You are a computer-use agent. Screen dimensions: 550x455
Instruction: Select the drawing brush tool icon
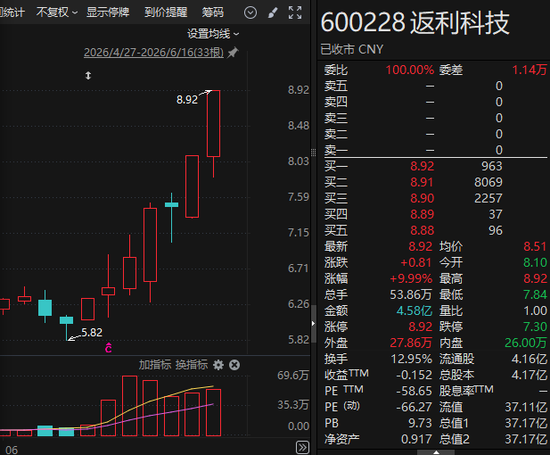click(x=273, y=13)
